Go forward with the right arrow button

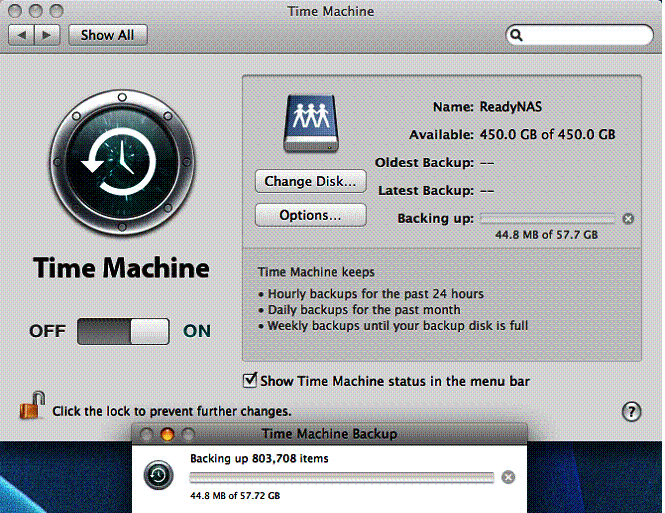(47, 35)
